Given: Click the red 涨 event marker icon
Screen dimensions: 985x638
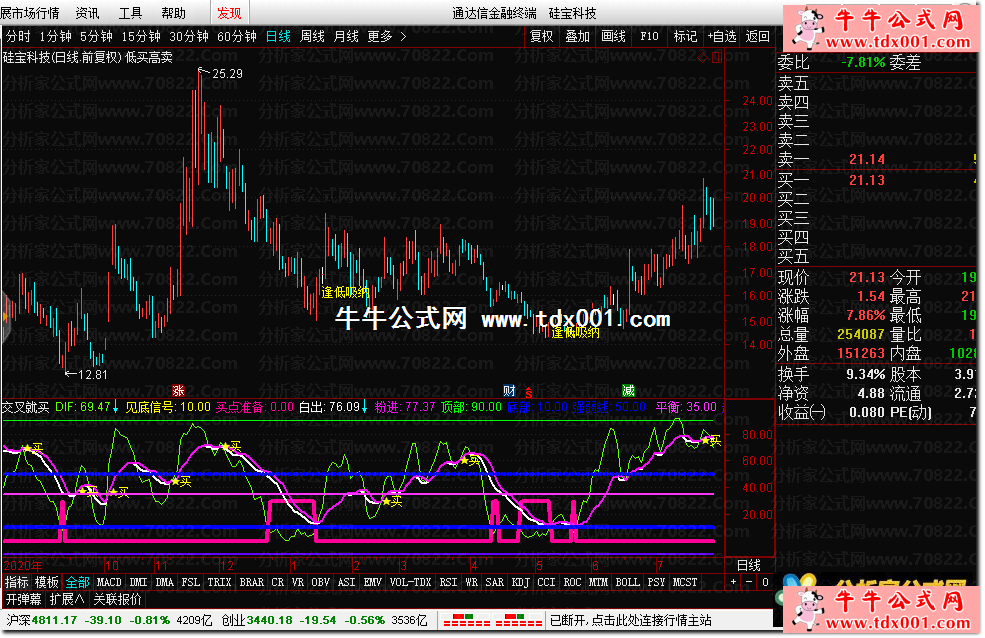Looking at the screenshot, I should click(x=178, y=390).
